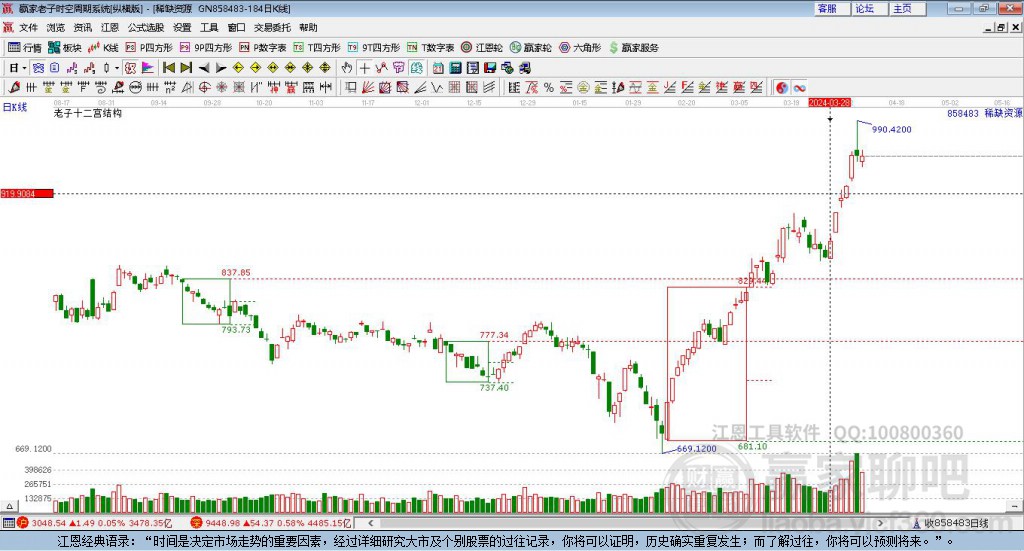Toggle the highlighted 线 icon in toolbar
Image resolution: width=1024 pixels, height=551 pixels.
click(417, 68)
